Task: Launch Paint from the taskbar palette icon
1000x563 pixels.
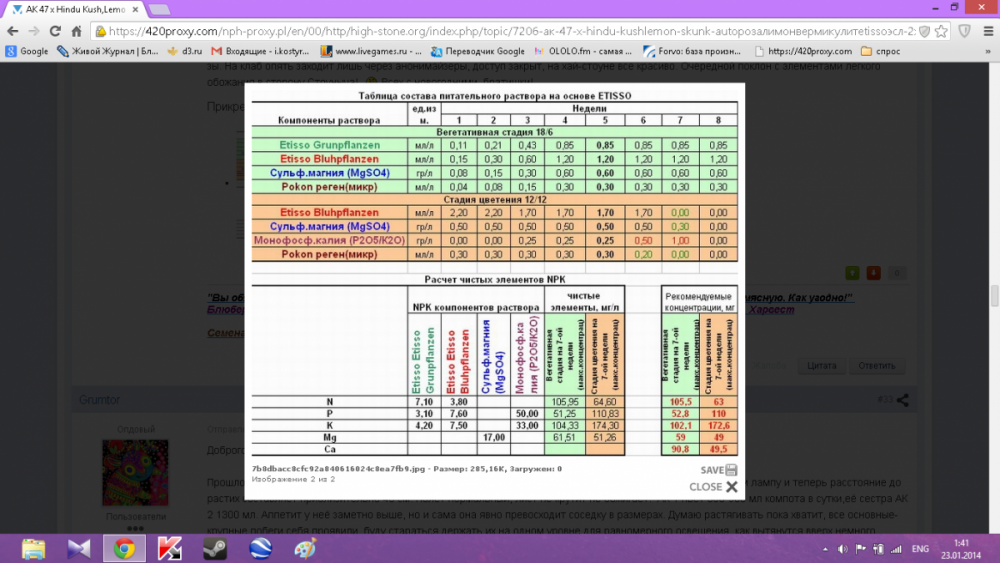Action: [305, 548]
